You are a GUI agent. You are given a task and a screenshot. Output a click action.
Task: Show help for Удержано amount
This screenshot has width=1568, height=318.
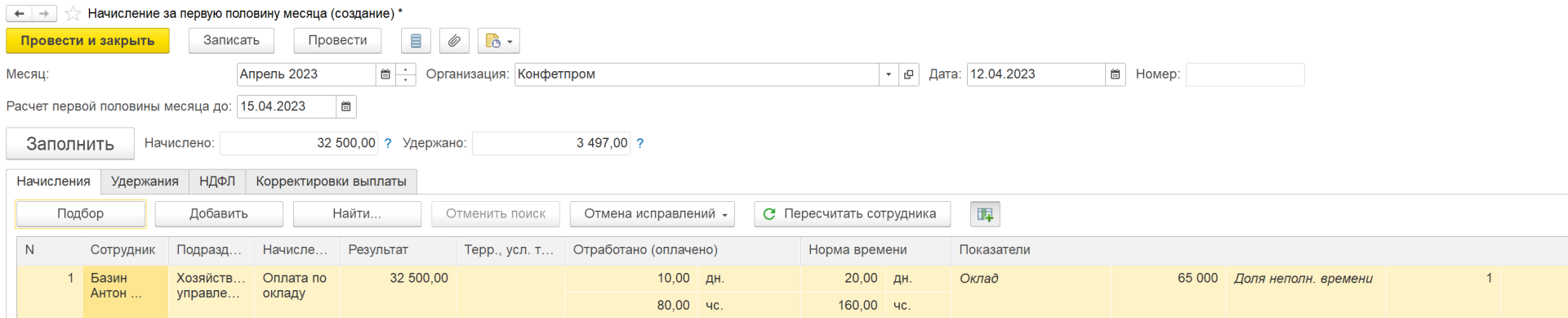[x=640, y=143]
